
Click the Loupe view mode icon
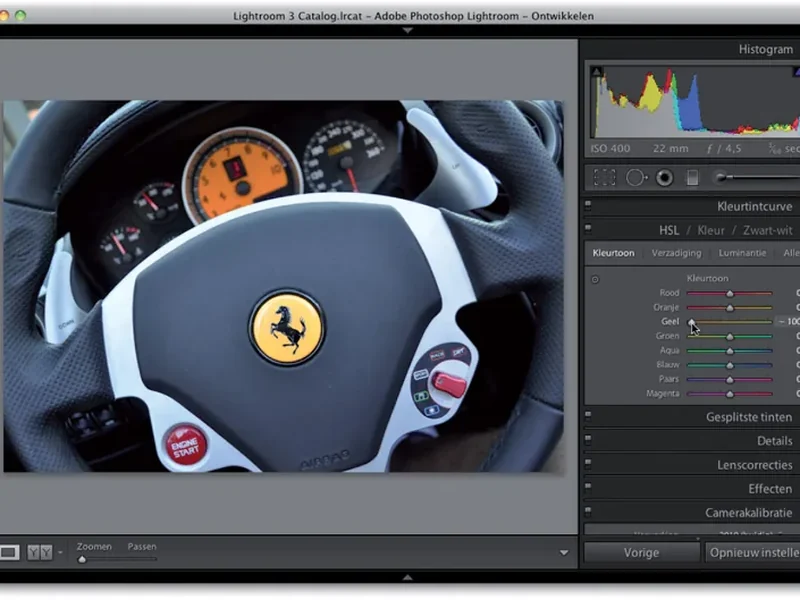[x=9, y=552]
